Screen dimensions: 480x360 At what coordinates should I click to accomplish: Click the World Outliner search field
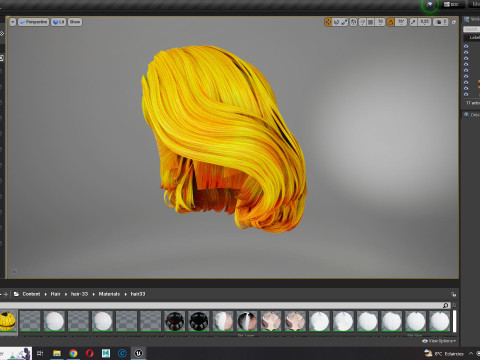[472, 29]
